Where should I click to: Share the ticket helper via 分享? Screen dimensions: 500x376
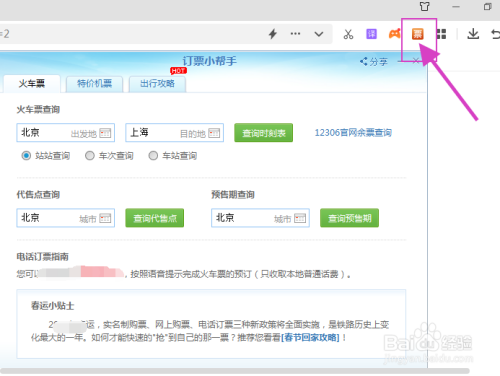[x=374, y=62]
